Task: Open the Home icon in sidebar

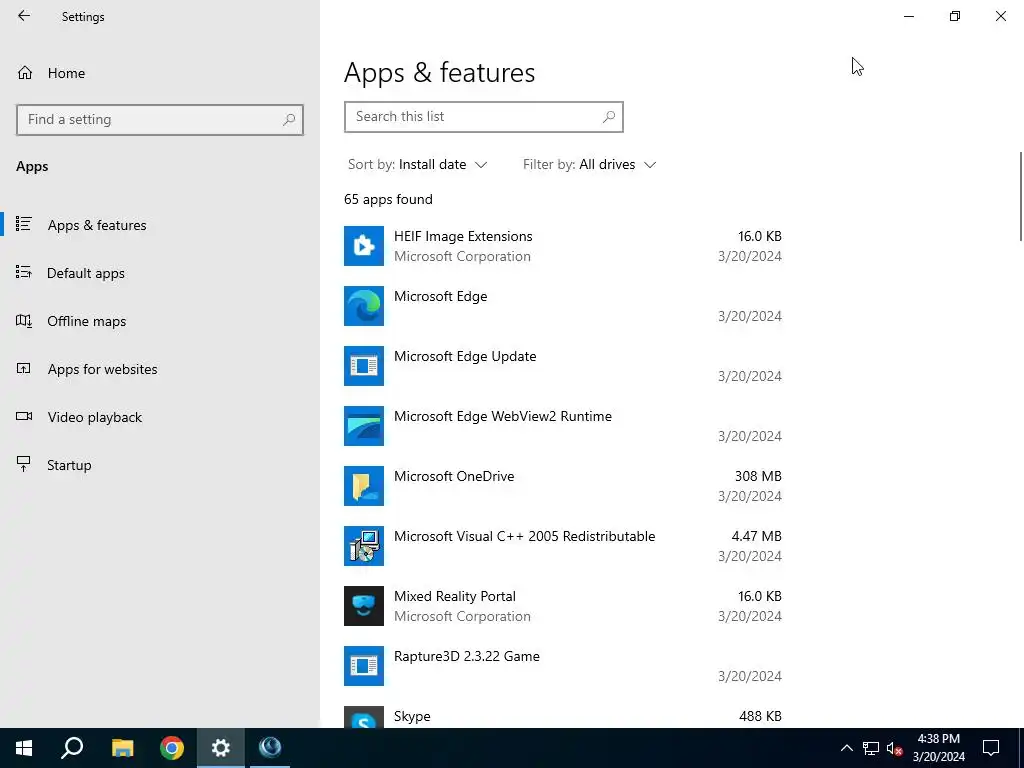Action: pos(25,72)
